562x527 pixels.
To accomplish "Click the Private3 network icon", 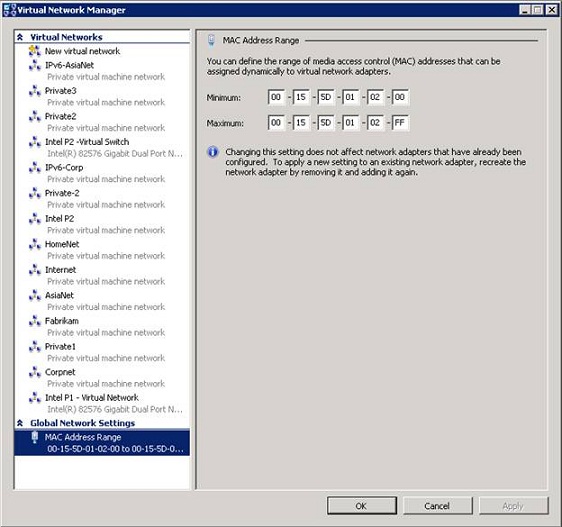I will [35, 91].
